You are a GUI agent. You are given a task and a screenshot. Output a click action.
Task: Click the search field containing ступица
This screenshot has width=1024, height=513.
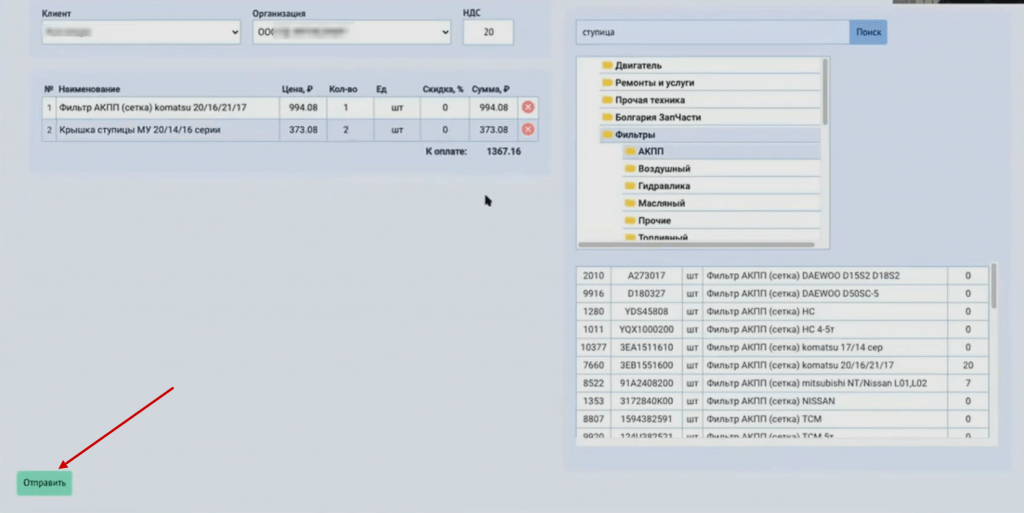[712, 32]
